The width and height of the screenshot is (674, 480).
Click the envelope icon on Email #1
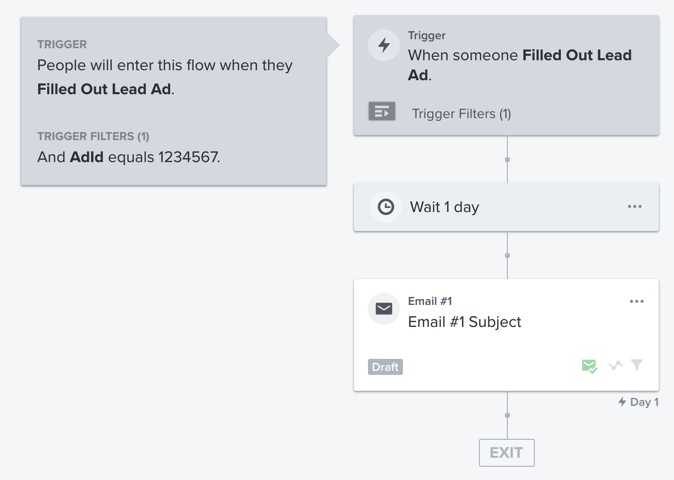384,309
